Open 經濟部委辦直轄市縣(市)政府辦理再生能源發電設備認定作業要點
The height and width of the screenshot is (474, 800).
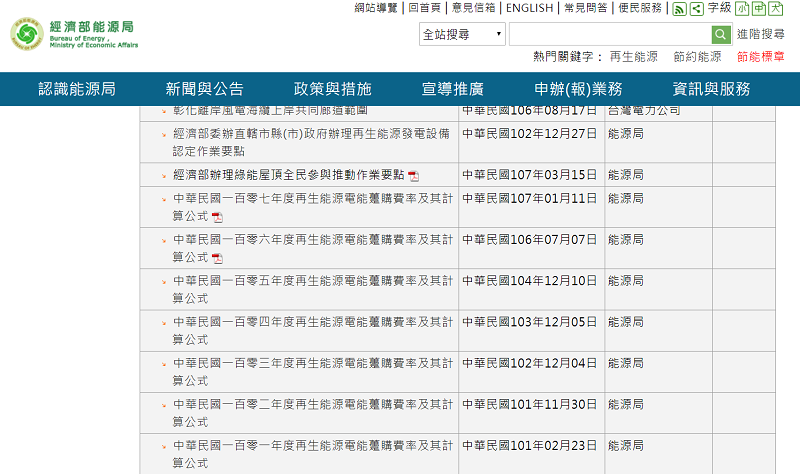pyautogui.click(x=311, y=142)
